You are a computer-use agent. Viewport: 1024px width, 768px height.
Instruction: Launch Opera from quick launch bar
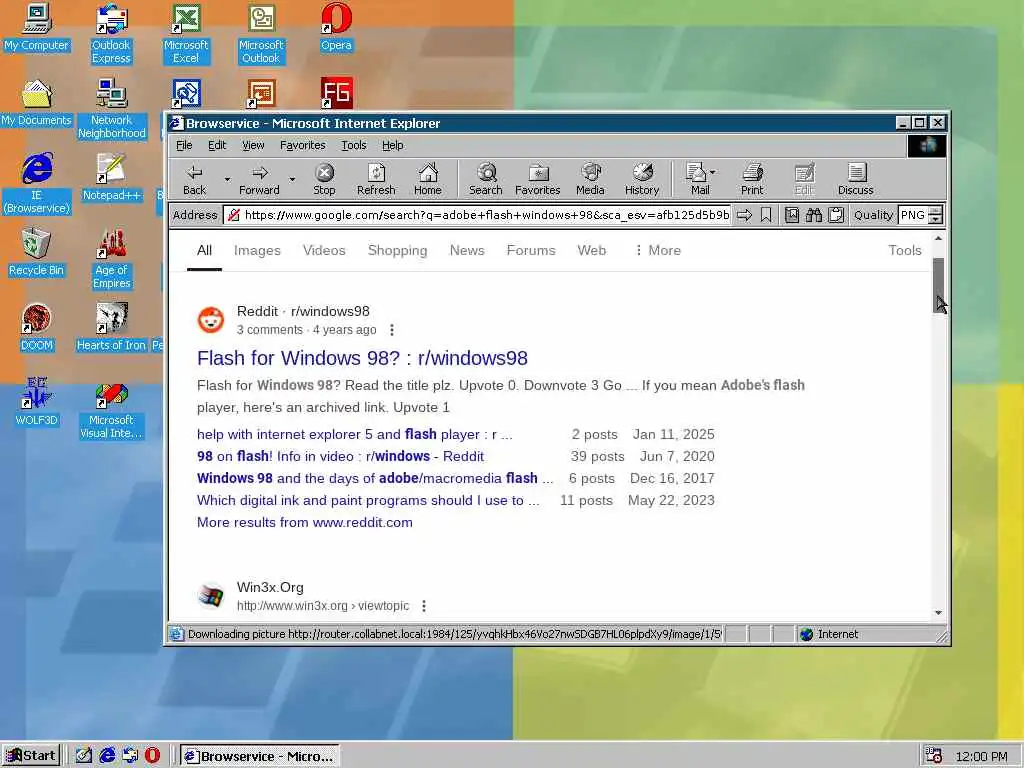pyautogui.click(x=152, y=755)
